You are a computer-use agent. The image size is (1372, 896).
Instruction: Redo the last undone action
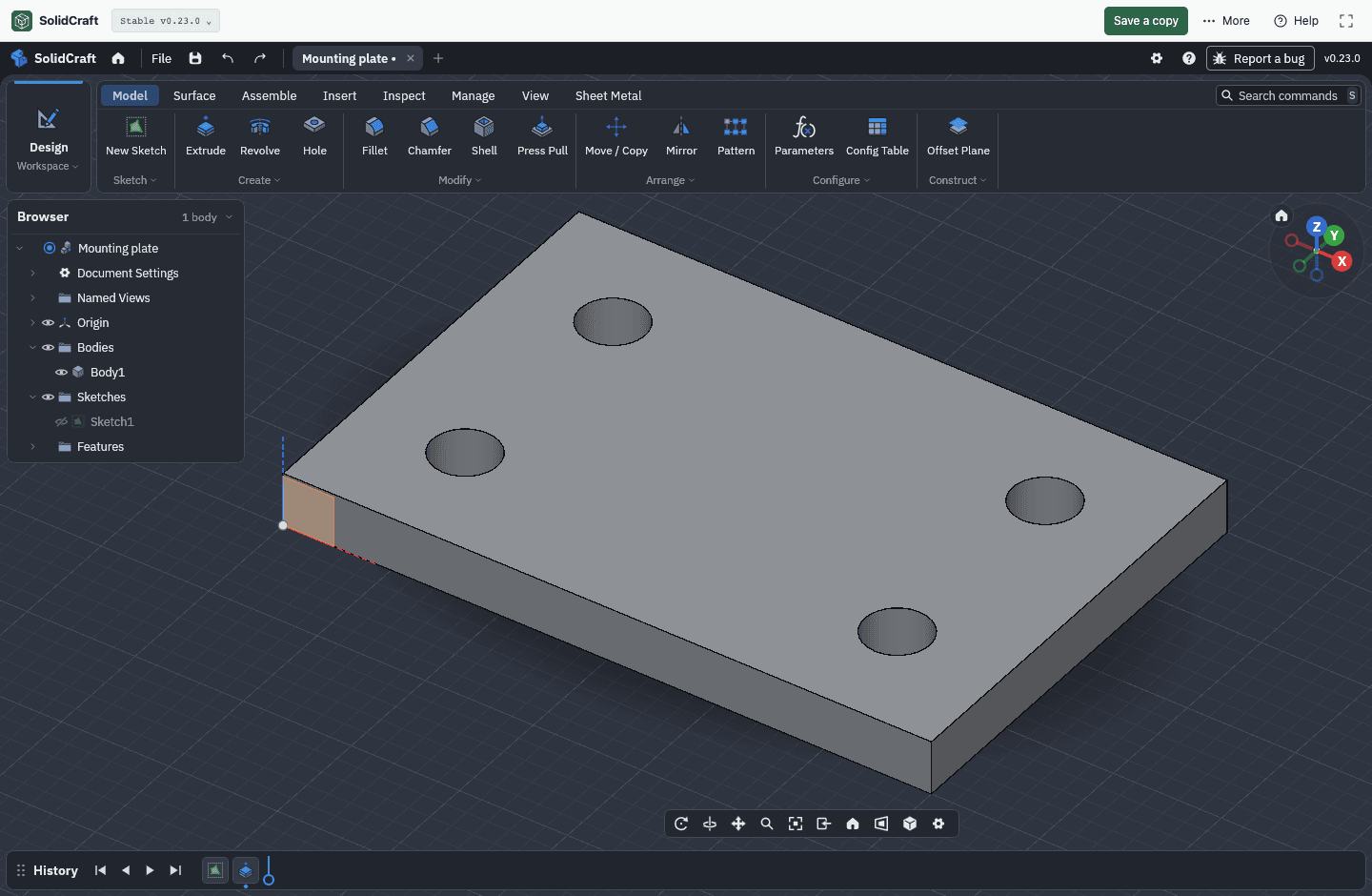260,58
